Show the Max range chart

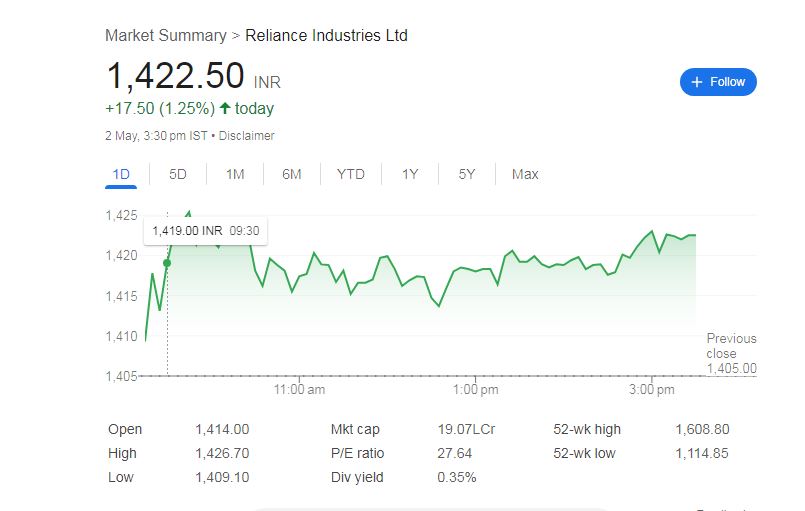point(525,174)
